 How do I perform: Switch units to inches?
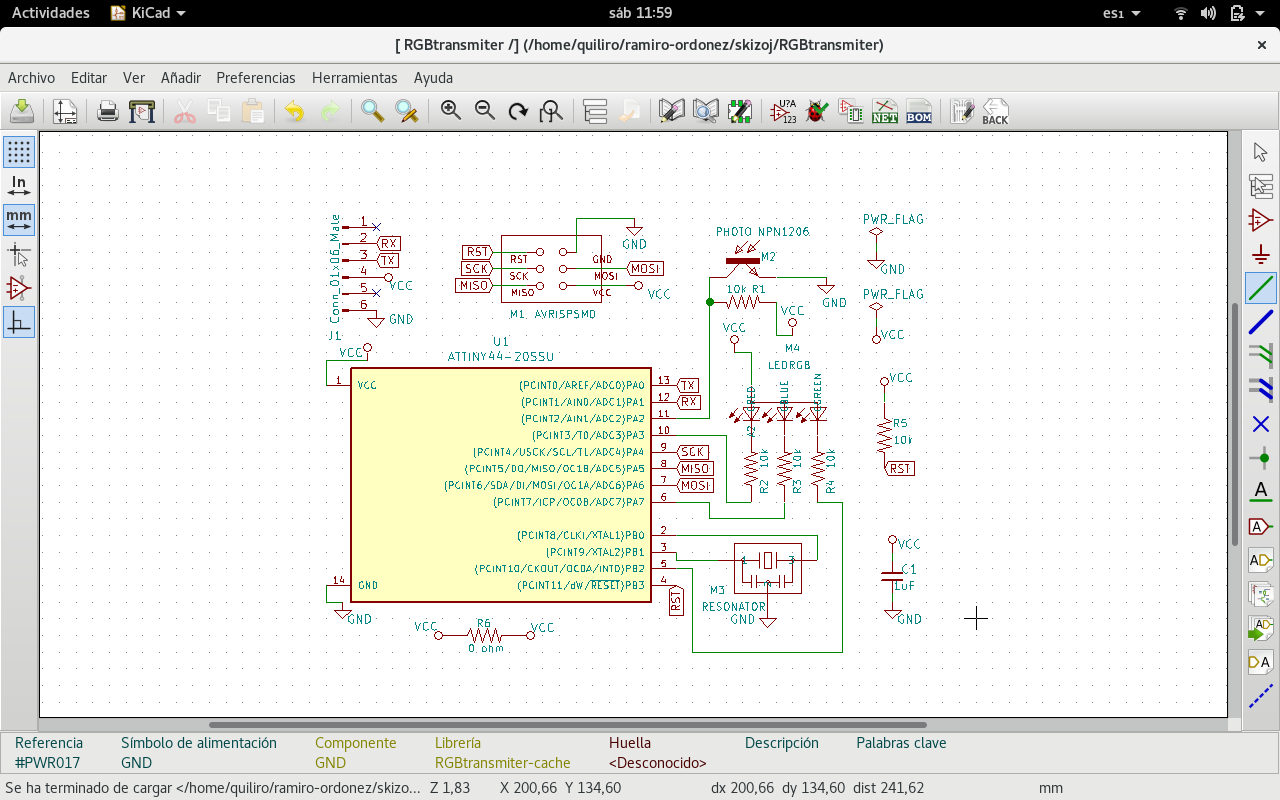click(19, 186)
